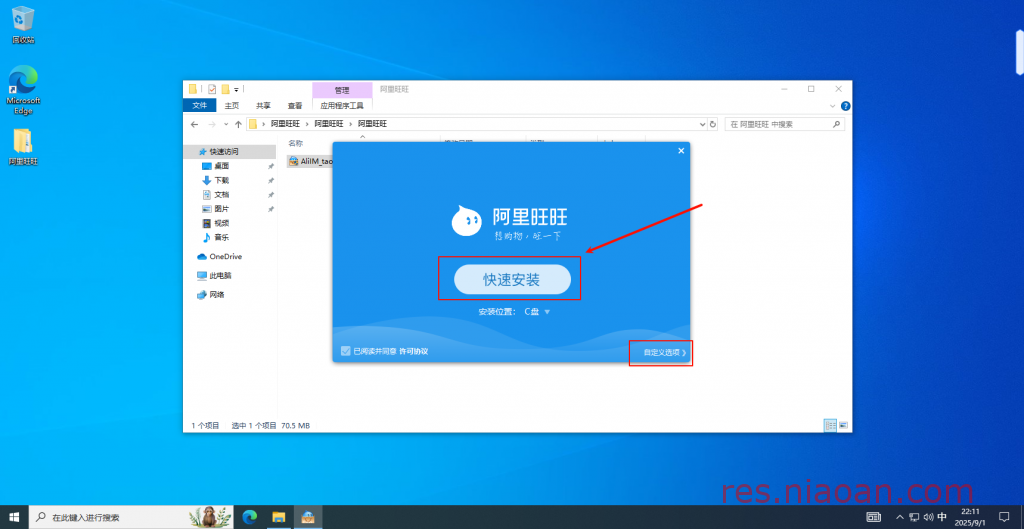The width and height of the screenshot is (1024, 529).
Task: Click the properties quick access toolbar icon
Action: tap(212, 89)
